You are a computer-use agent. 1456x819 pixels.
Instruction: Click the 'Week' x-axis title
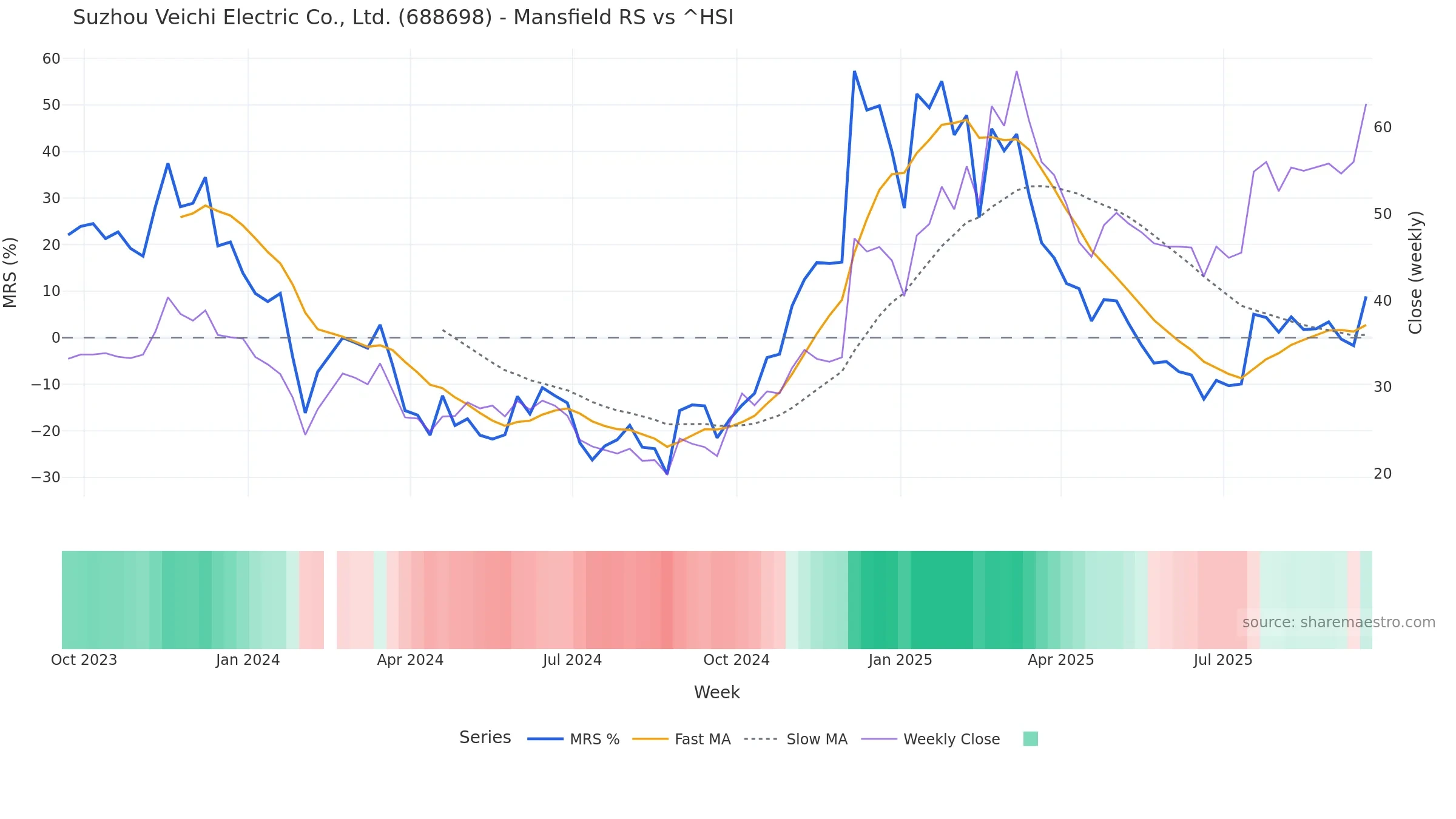(716, 692)
